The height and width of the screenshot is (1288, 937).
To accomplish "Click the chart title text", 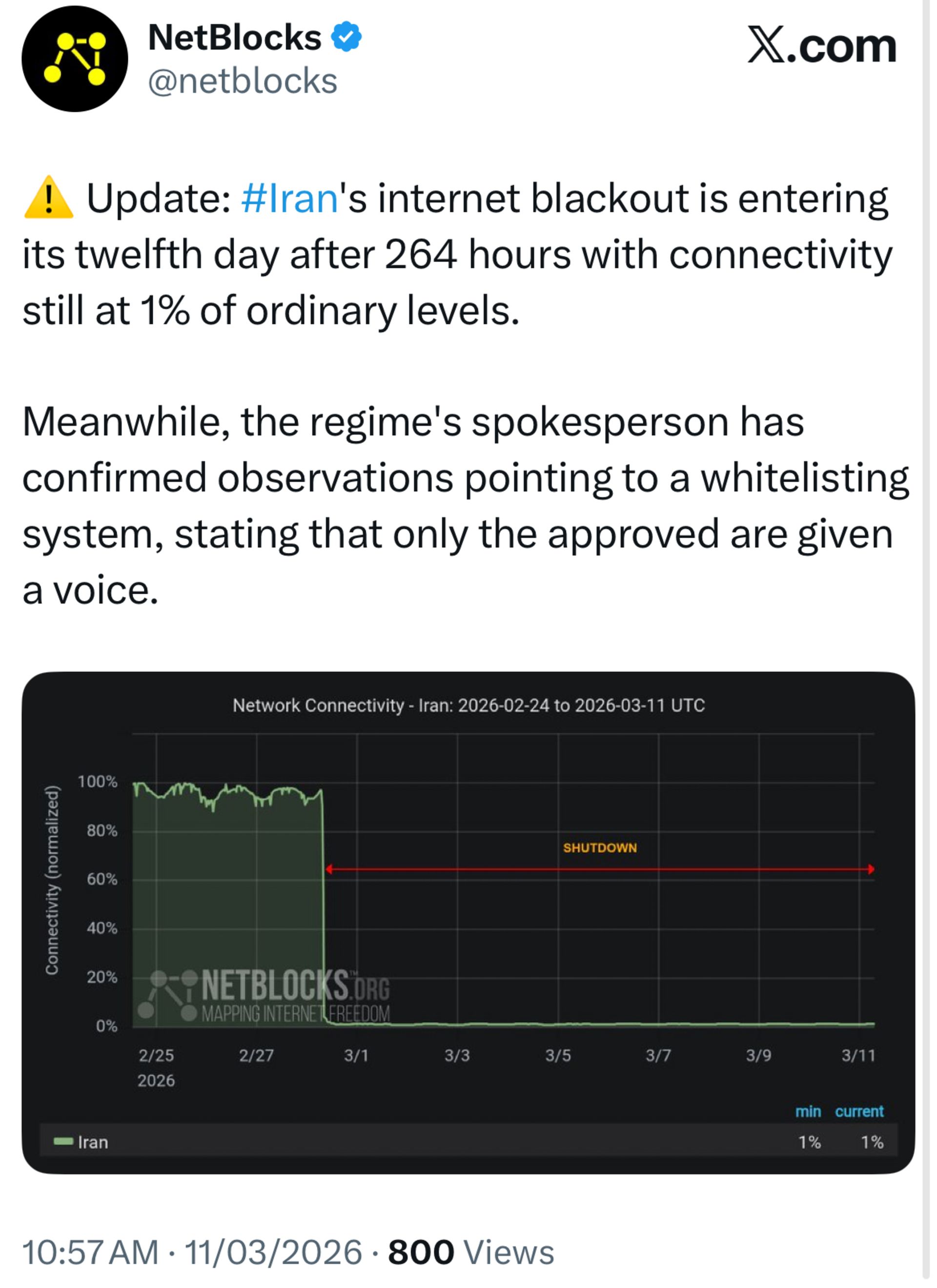I will pos(469,705).
